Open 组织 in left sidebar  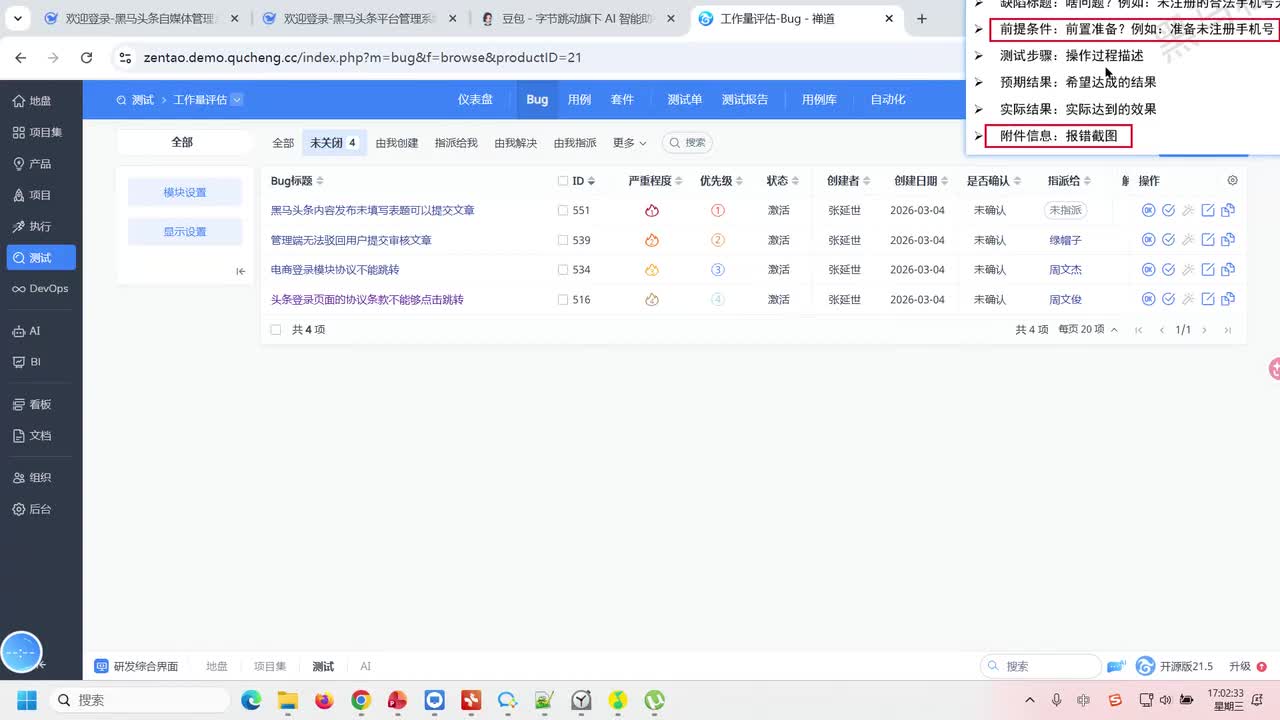(32, 478)
